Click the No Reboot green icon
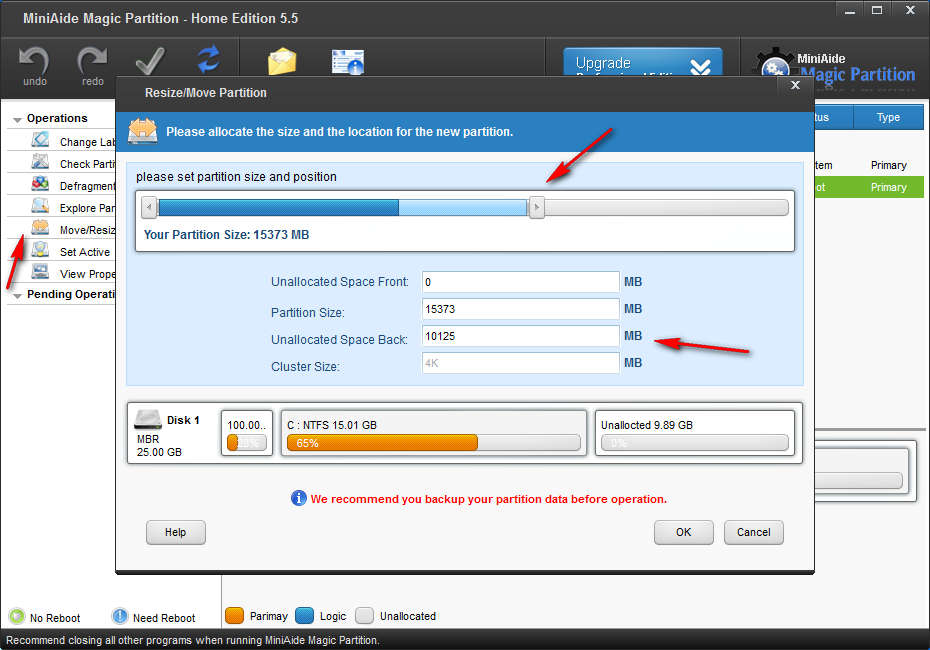The height and width of the screenshot is (650, 930). pos(17,616)
